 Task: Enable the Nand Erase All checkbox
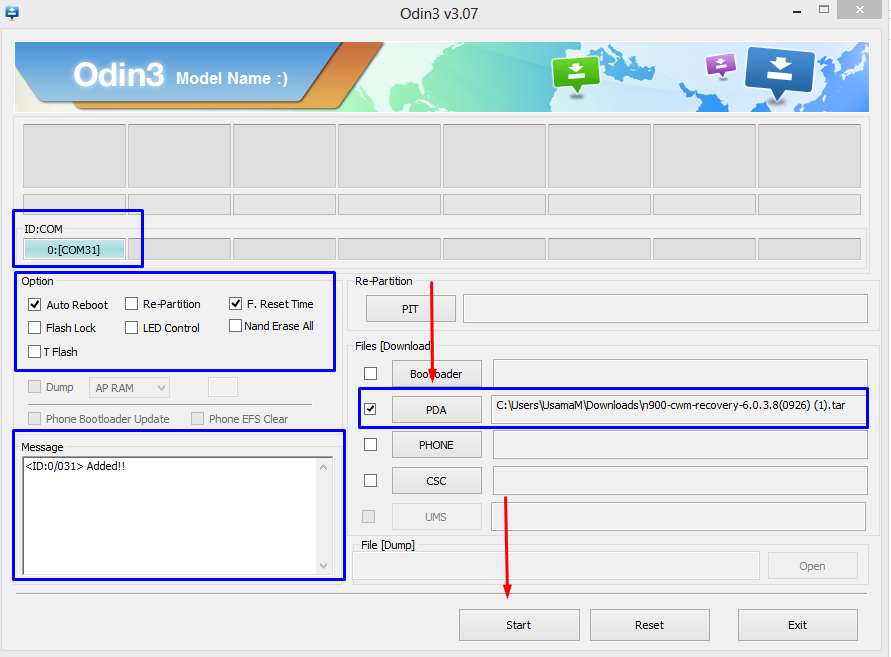[x=236, y=326]
